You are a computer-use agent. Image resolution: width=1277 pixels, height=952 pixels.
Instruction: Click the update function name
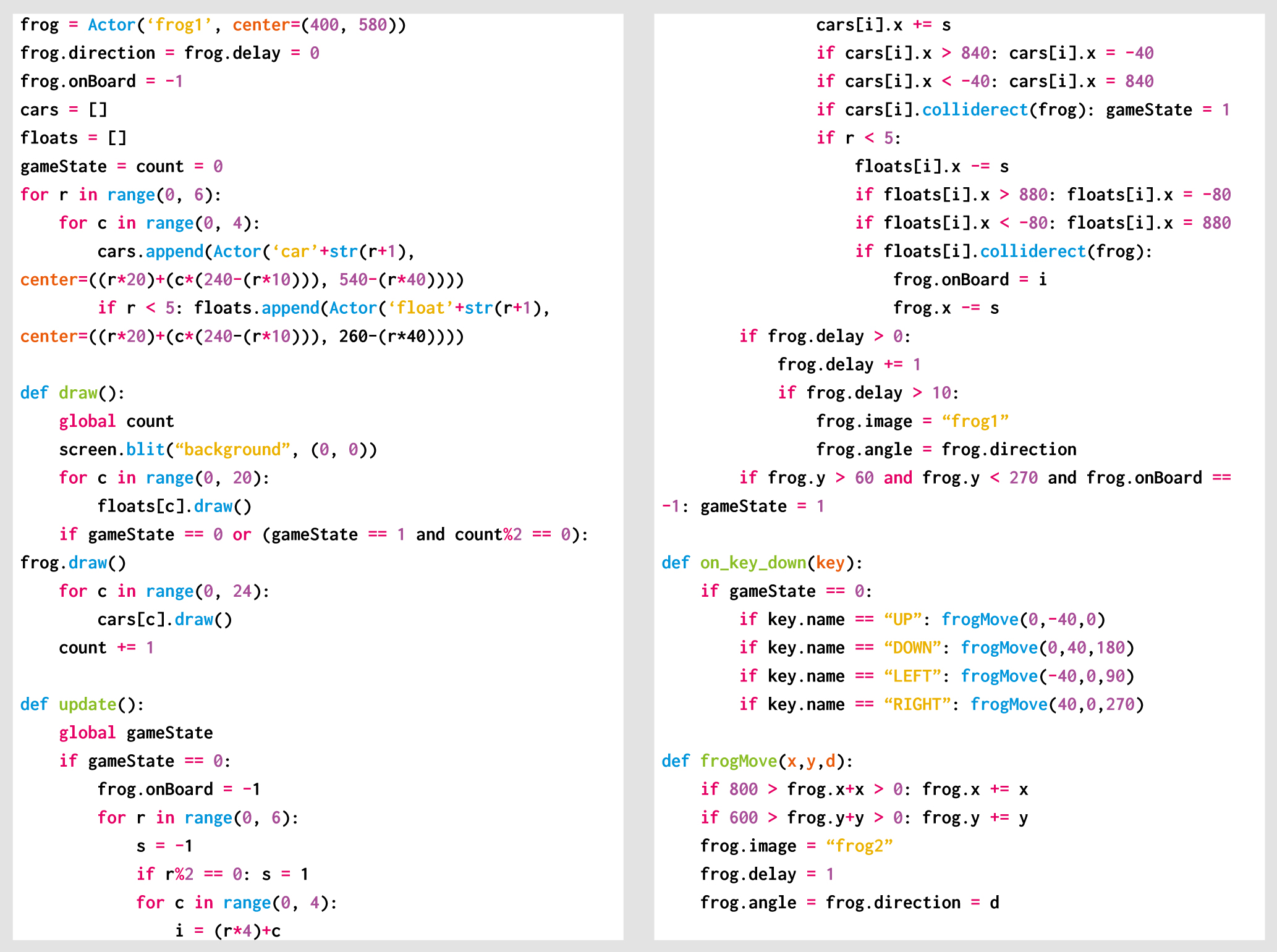(87, 704)
